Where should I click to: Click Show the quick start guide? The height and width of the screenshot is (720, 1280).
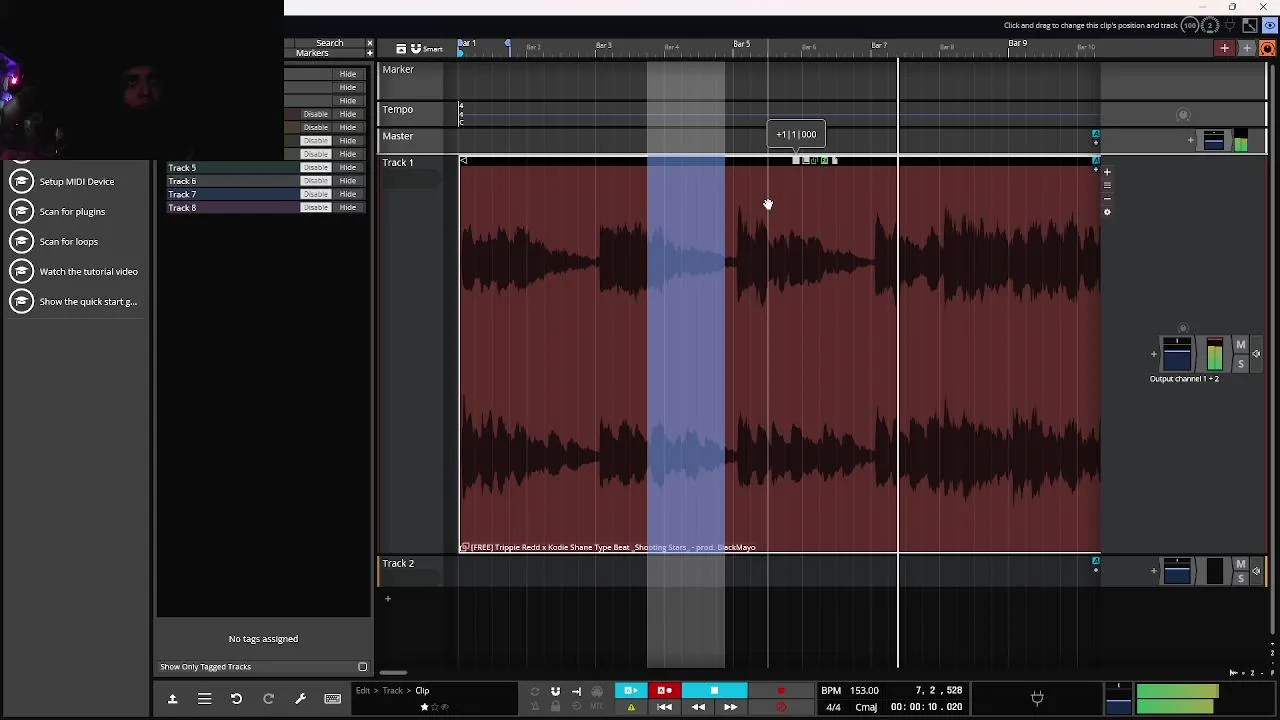pyautogui.click(x=88, y=301)
